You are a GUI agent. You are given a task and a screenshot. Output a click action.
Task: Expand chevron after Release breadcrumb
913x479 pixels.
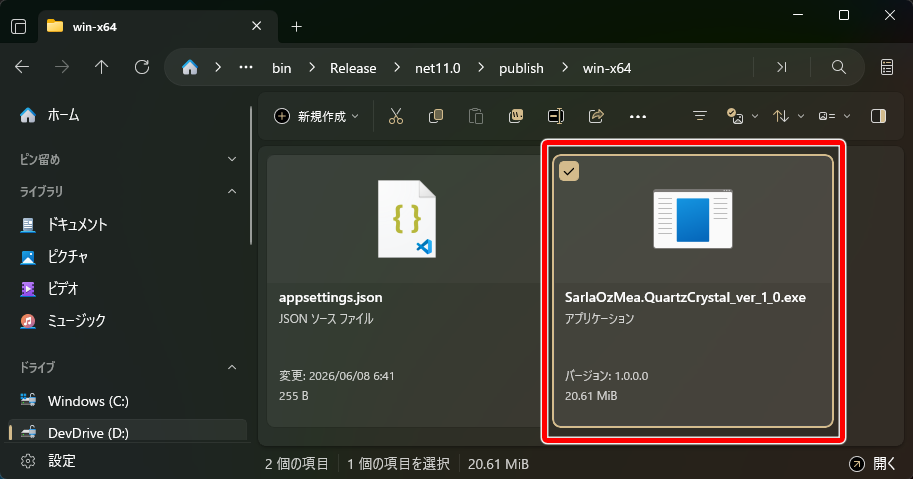coord(397,68)
